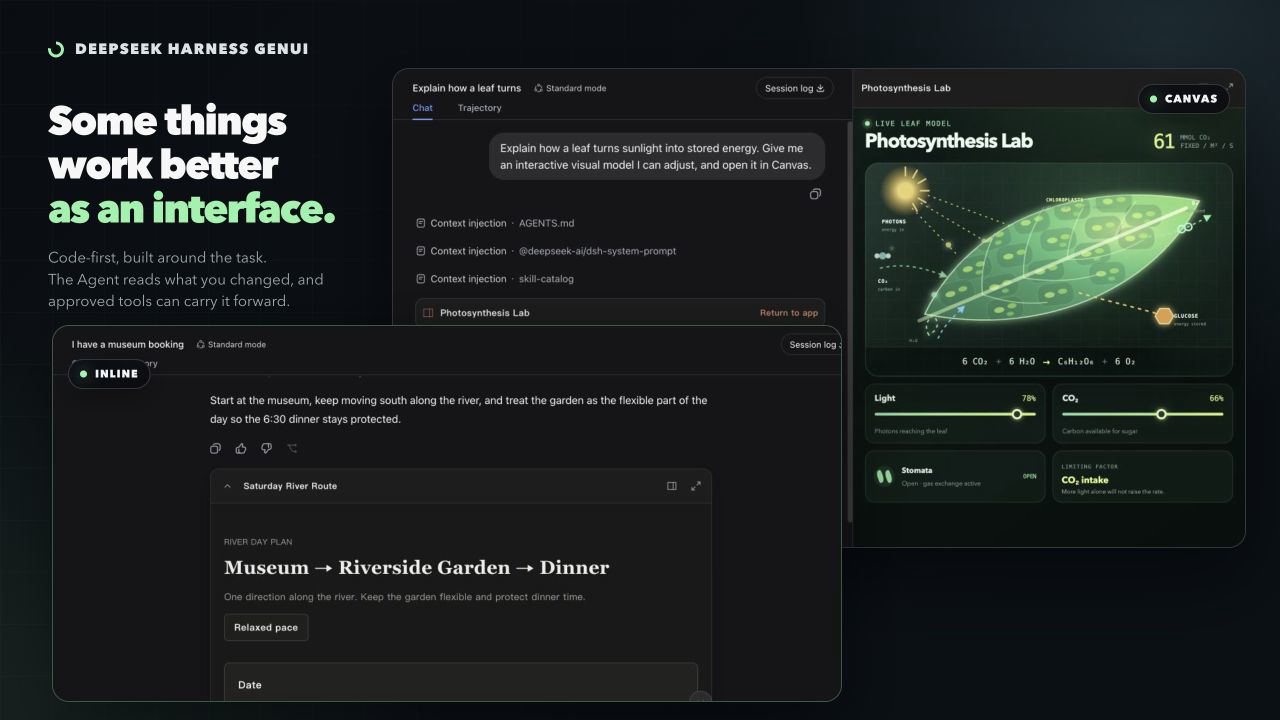Click the document icon beside AGENTS.md injection
This screenshot has height=720, width=1280.
click(421, 223)
